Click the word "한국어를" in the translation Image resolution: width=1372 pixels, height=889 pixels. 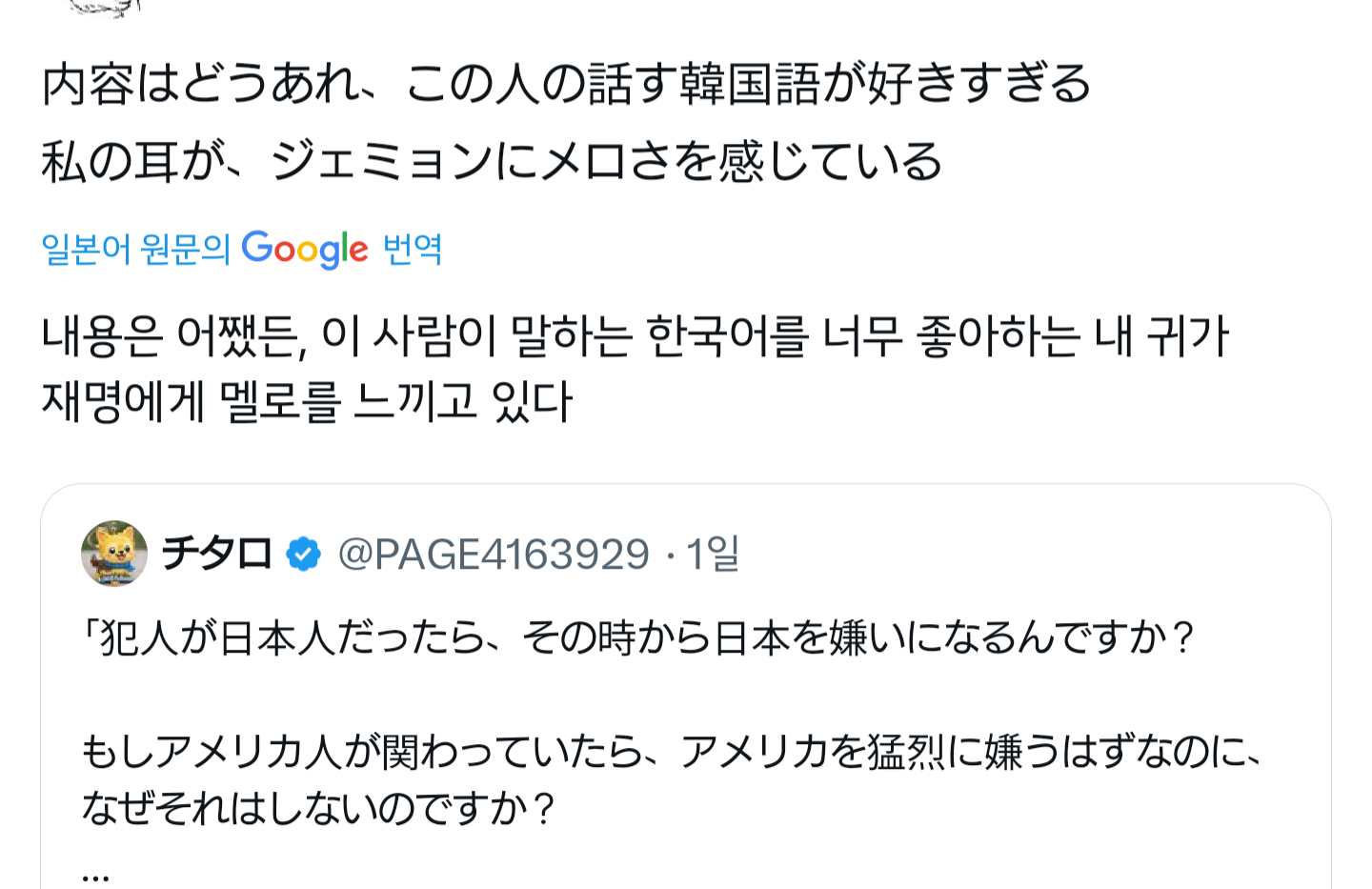(728, 336)
